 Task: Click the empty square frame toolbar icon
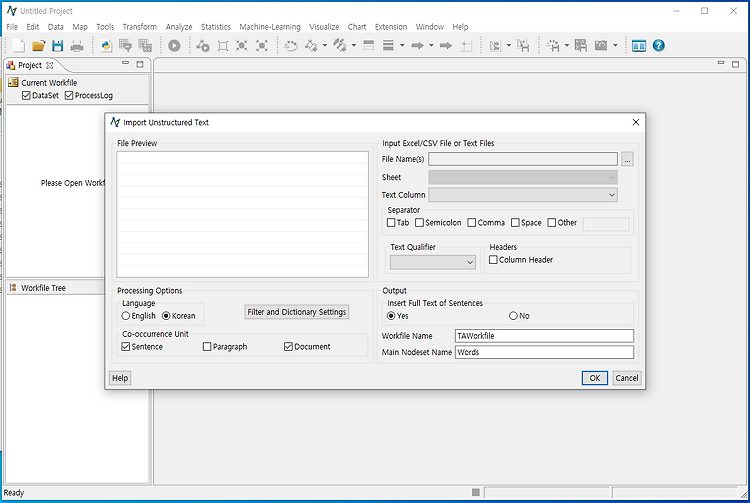pyautogui.click(x=223, y=45)
